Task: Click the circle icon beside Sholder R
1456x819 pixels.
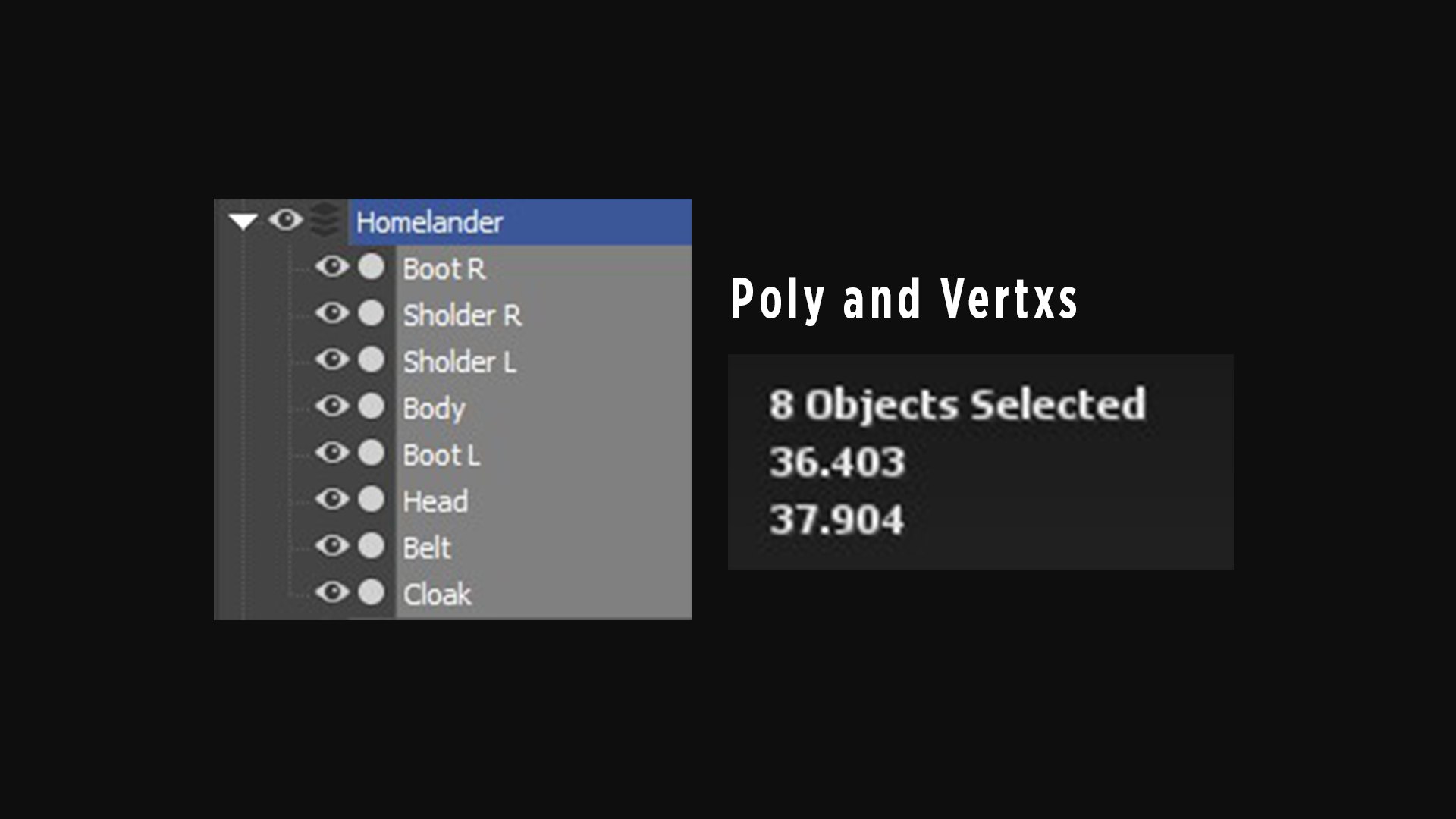Action: click(x=372, y=313)
